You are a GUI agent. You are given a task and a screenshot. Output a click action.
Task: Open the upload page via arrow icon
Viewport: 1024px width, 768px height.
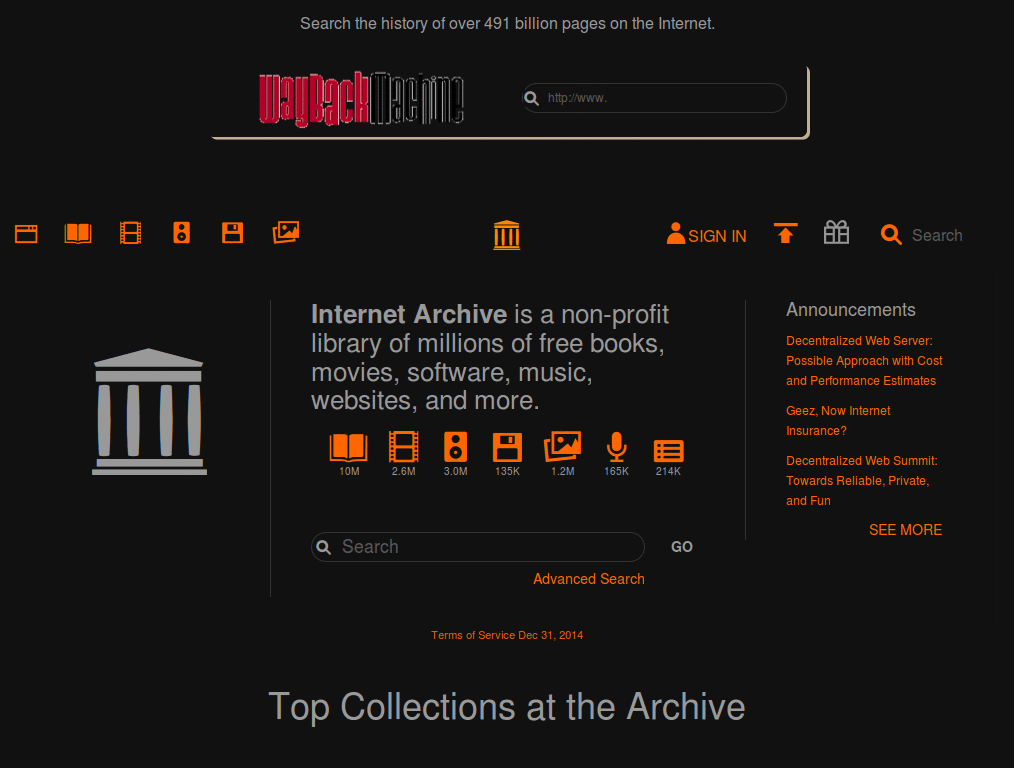click(x=786, y=233)
